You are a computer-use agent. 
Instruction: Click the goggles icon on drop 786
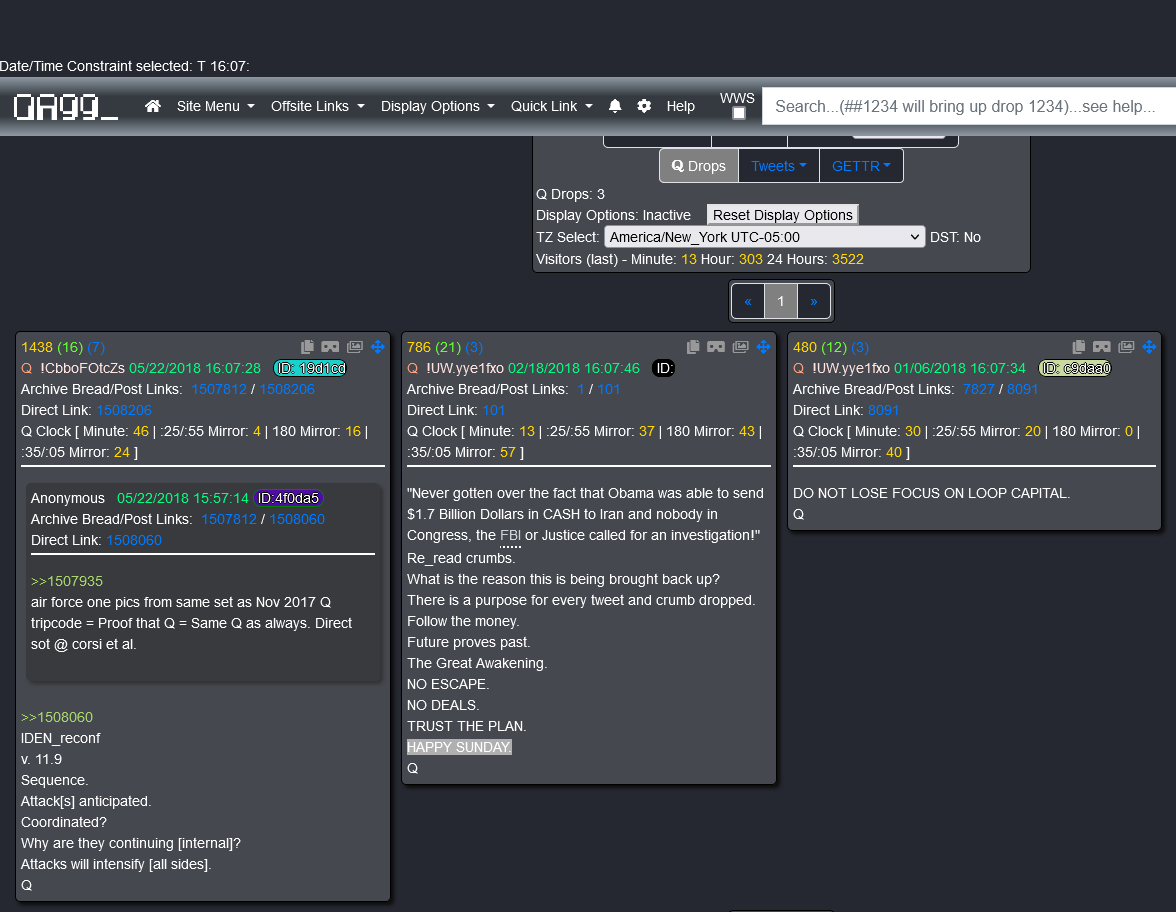click(716, 346)
